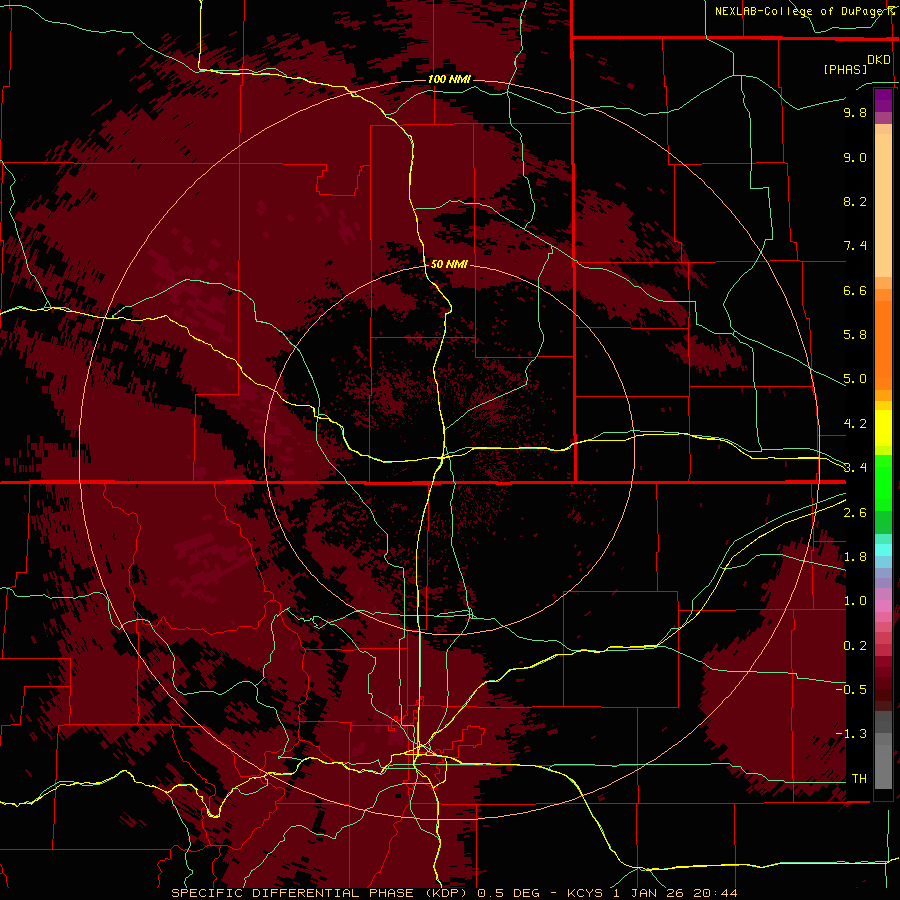Click the '9.0' scale value
Viewport: 900px width, 900px height.
(855, 157)
